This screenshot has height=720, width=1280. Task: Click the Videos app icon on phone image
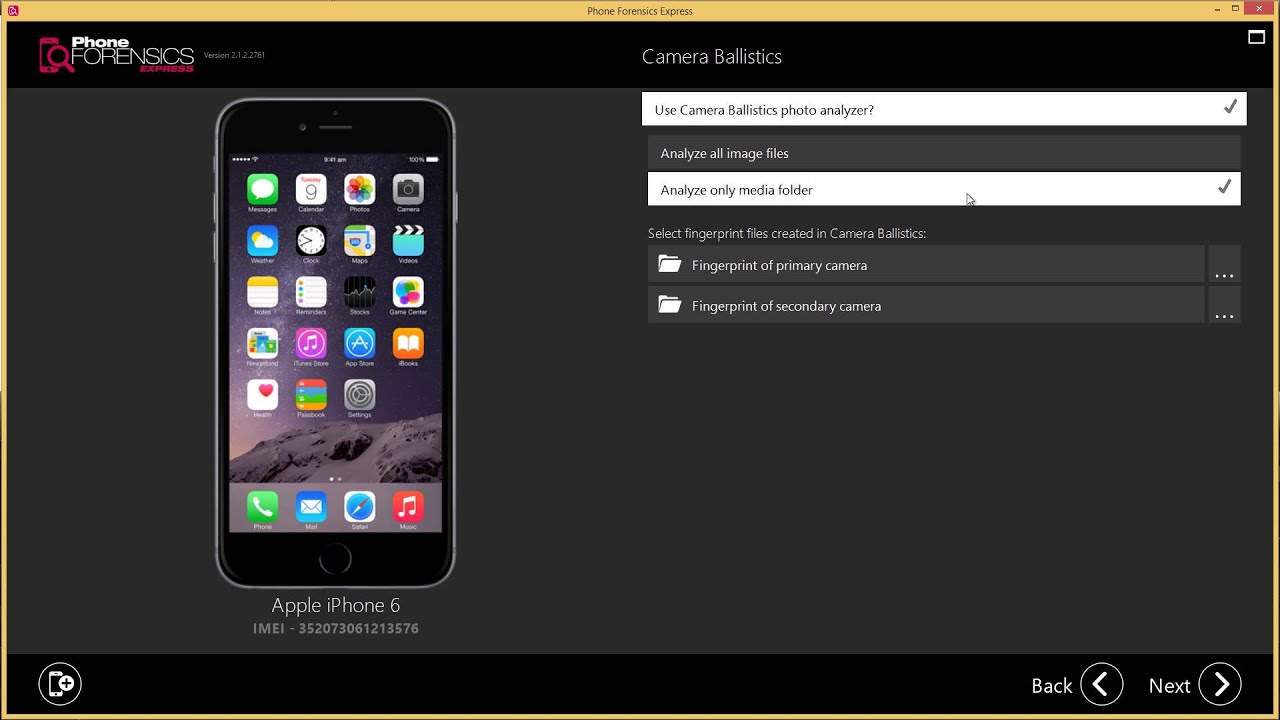[x=408, y=240]
